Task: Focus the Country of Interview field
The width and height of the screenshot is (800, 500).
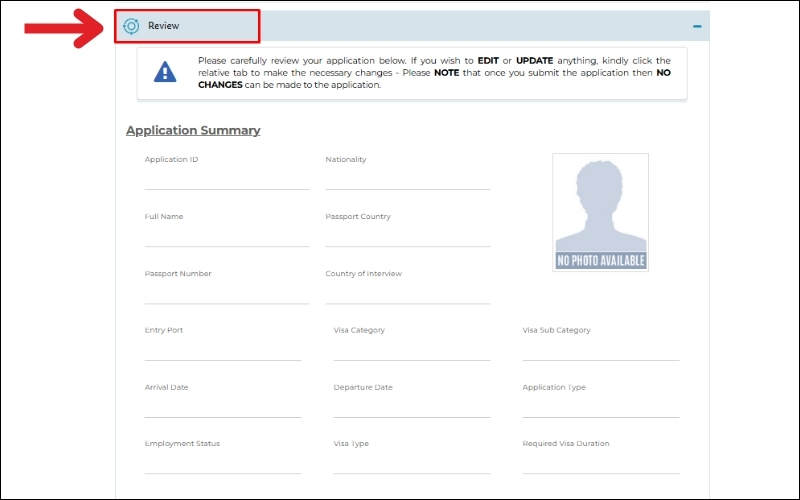Action: (407, 292)
